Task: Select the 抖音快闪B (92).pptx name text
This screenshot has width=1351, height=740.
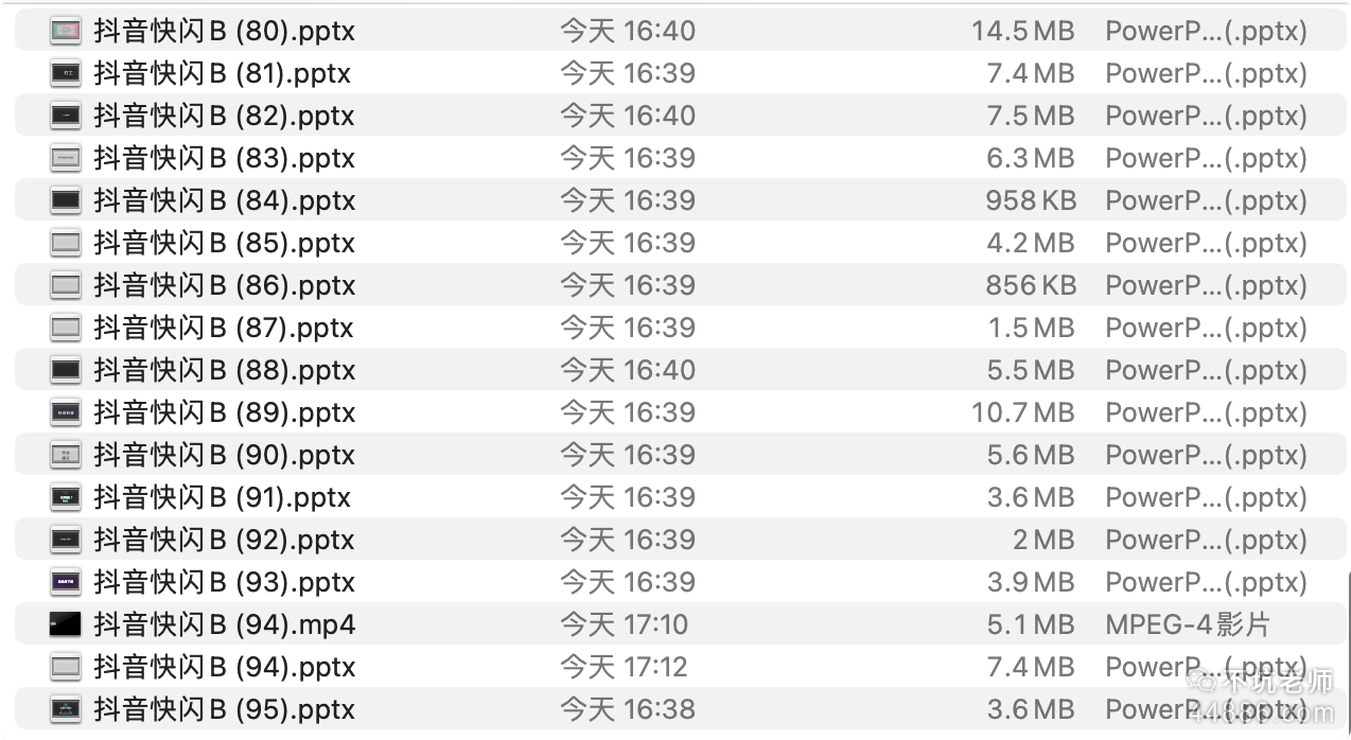Action: coord(224,540)
